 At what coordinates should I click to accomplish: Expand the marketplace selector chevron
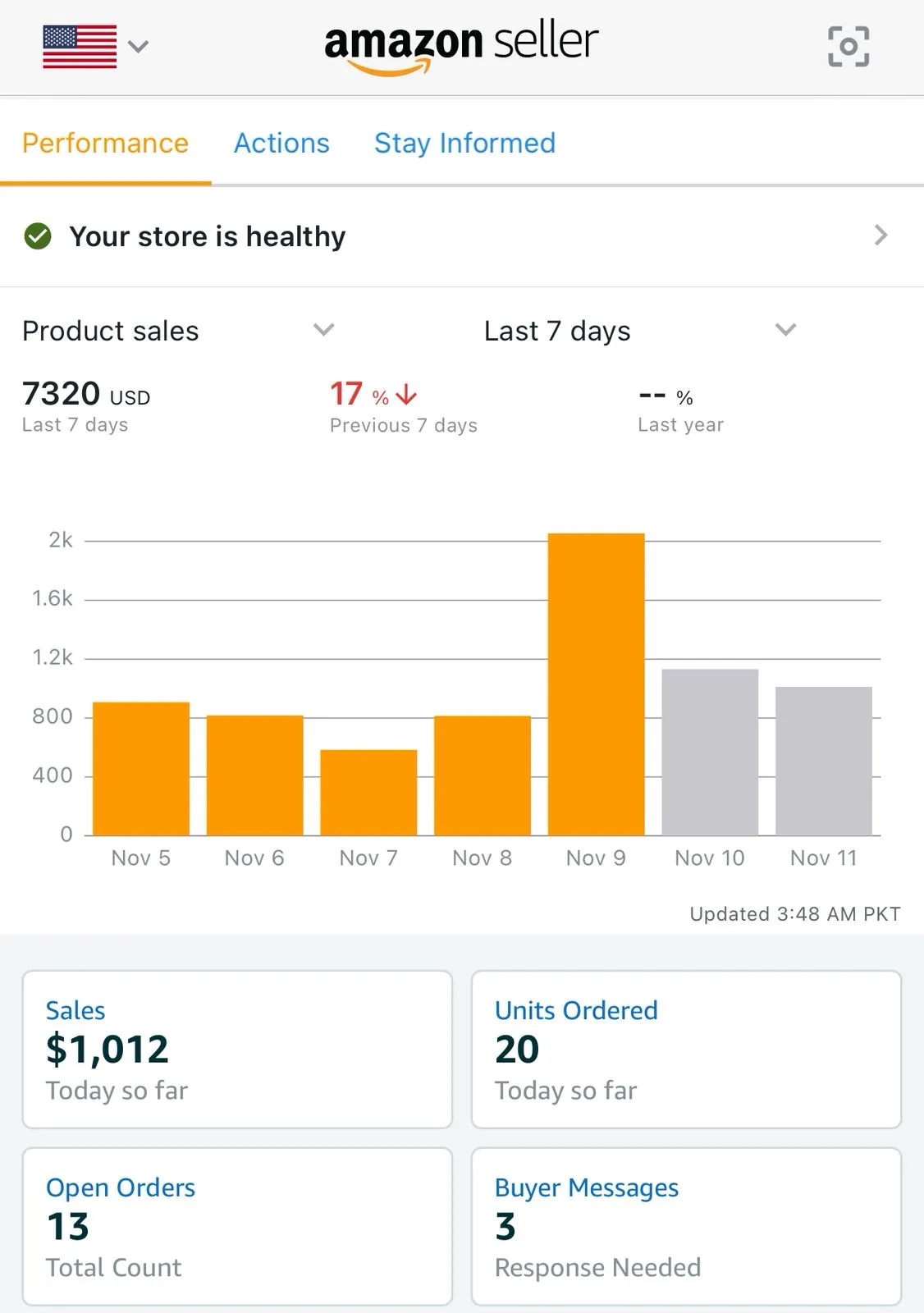[x=139, y=47]
